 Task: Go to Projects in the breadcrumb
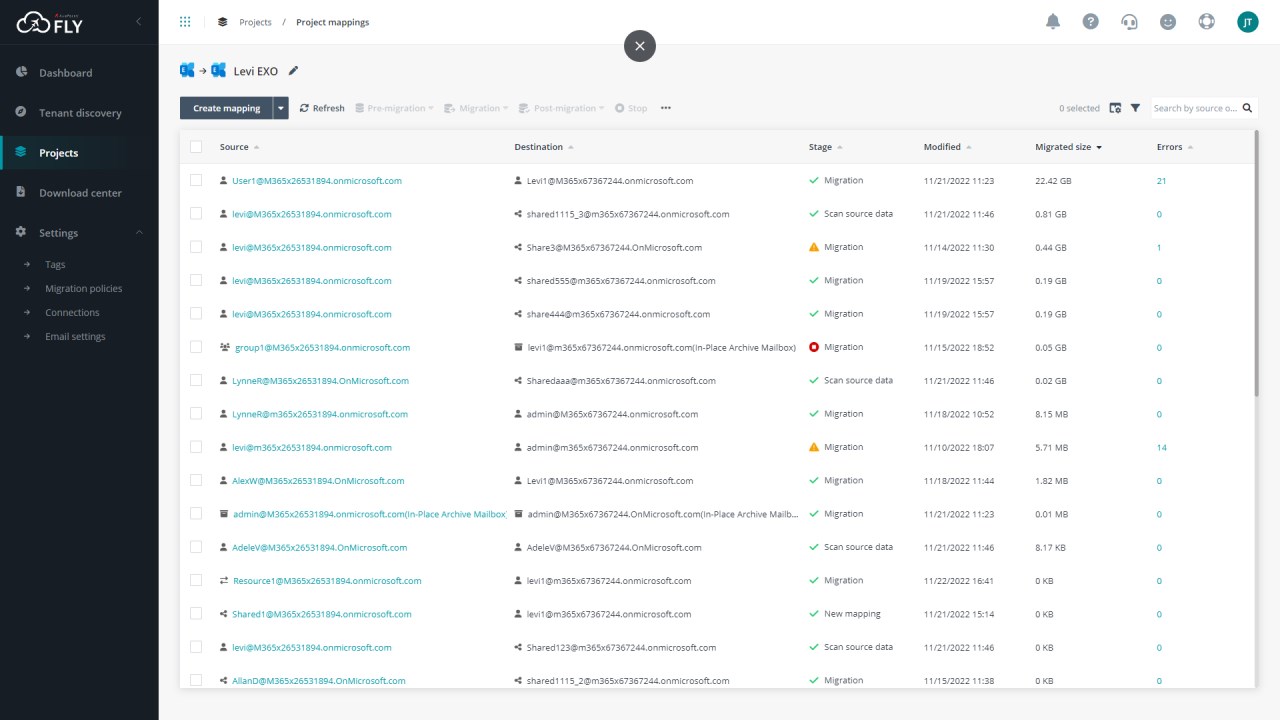pyautogui.click(x=255, y=22)
